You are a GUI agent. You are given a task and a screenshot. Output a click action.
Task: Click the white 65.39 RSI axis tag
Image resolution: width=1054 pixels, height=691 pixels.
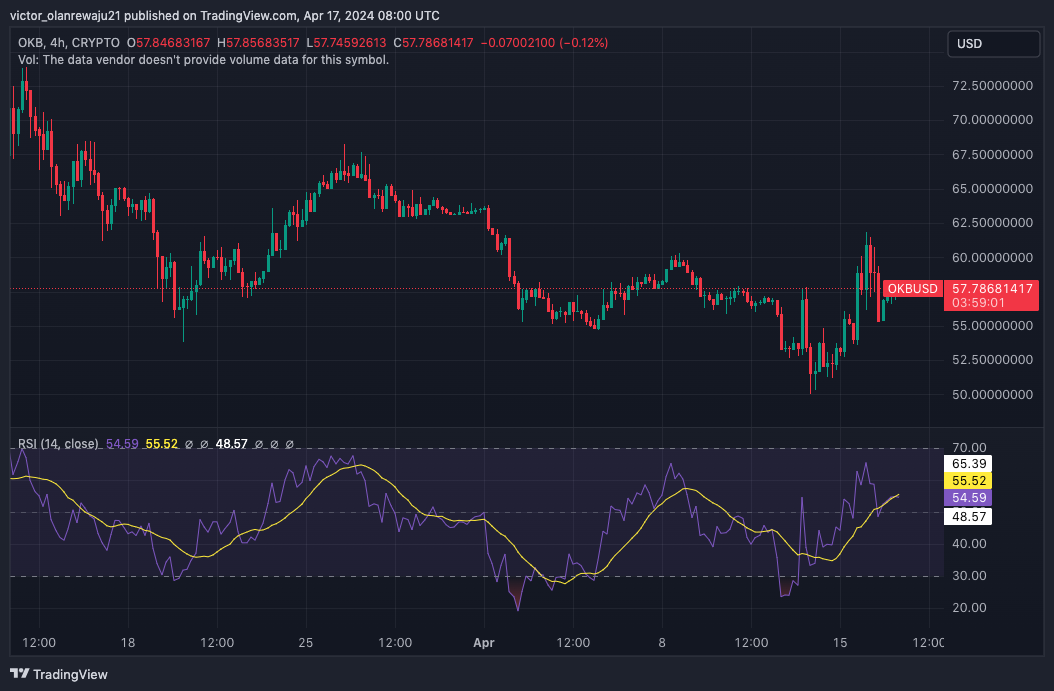pyautogui.click(x=969, y=464)
